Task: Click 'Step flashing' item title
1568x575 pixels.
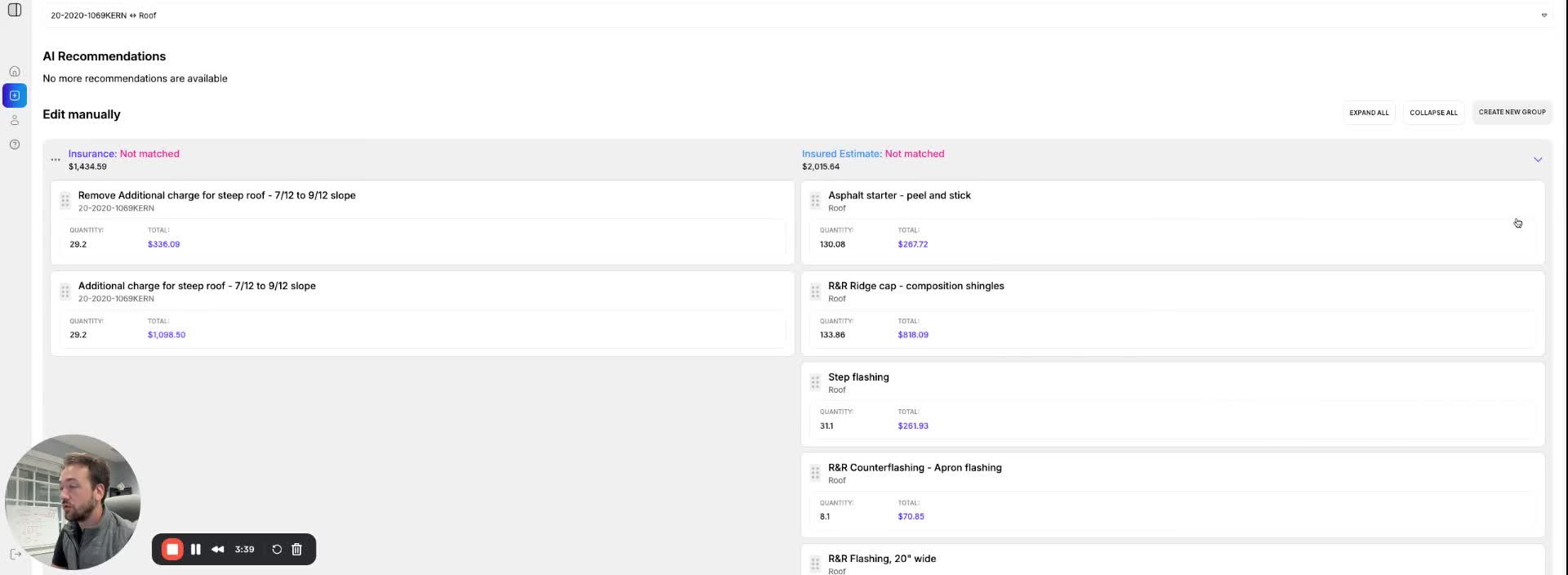Action: coord(858,377)
